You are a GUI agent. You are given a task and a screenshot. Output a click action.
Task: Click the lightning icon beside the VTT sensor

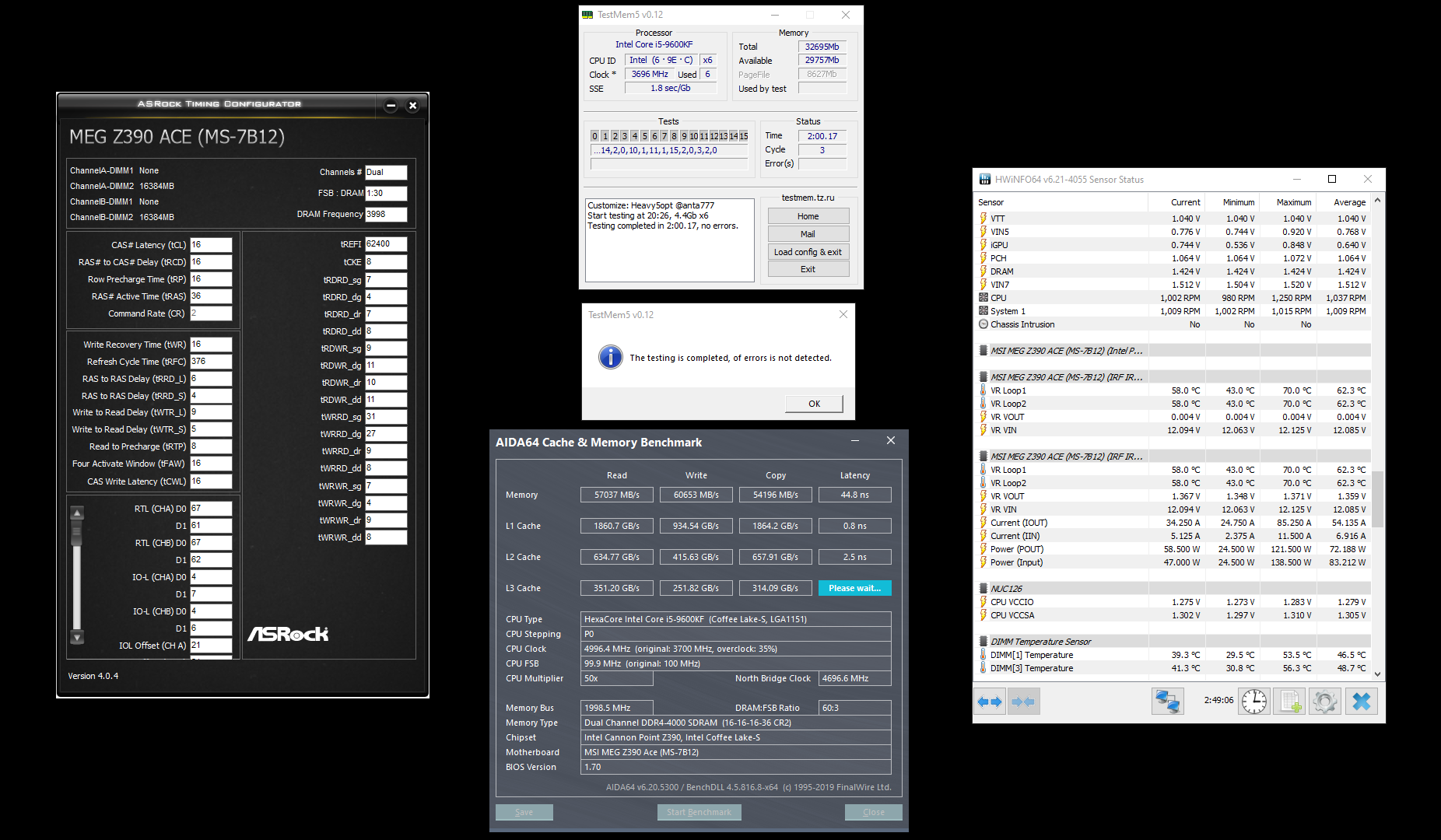983,219
